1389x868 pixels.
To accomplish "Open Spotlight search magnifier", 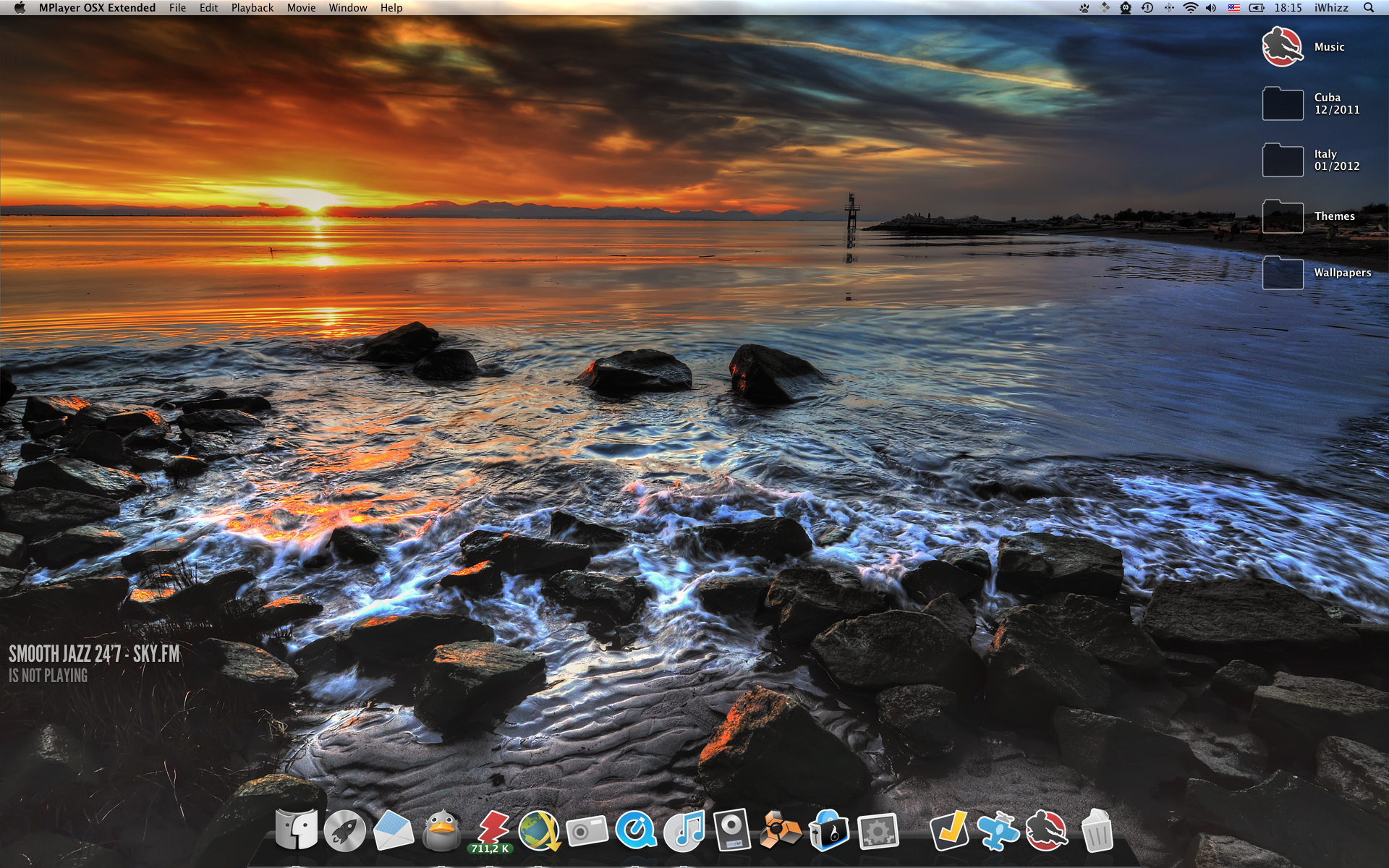I will (1369, 8).
